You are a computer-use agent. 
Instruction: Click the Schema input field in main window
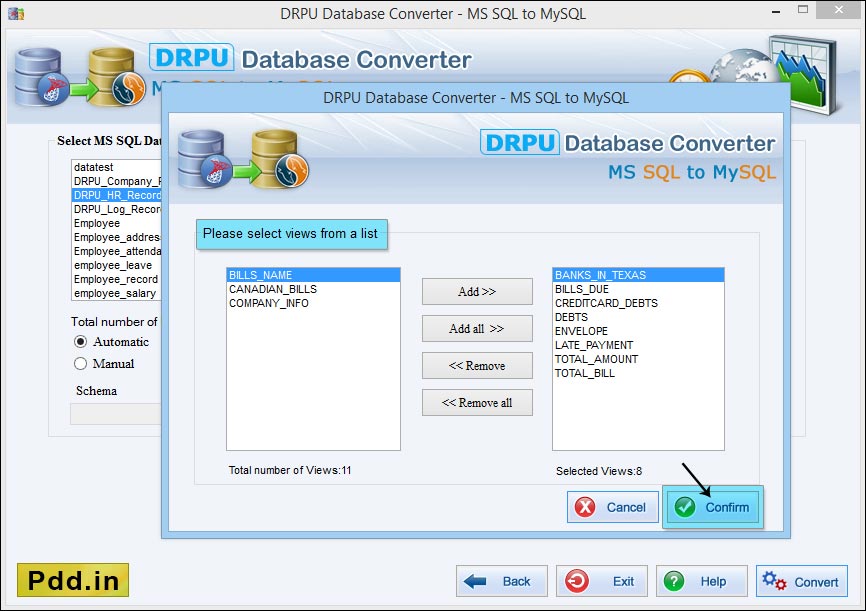pos(116,414)
